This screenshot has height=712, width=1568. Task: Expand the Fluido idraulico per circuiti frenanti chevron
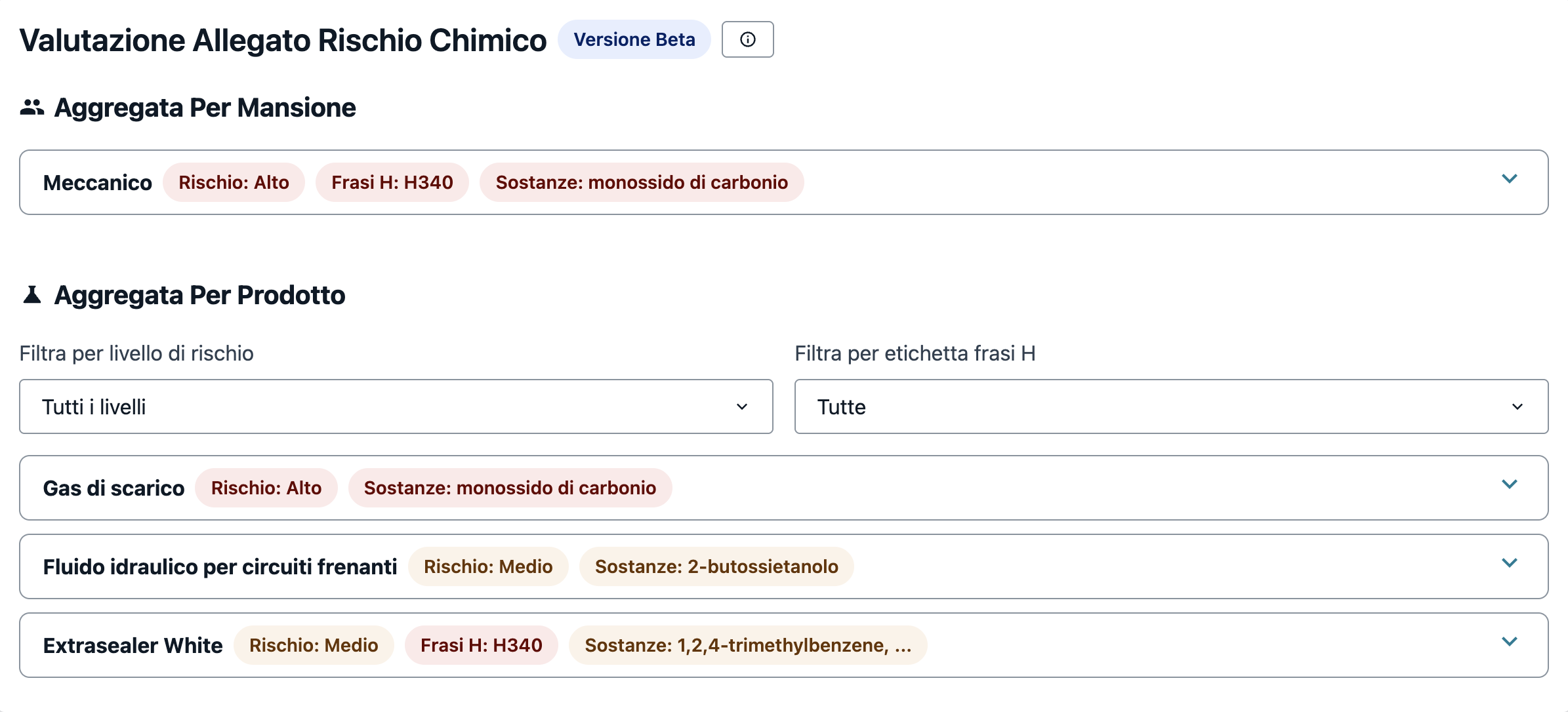1510,563
